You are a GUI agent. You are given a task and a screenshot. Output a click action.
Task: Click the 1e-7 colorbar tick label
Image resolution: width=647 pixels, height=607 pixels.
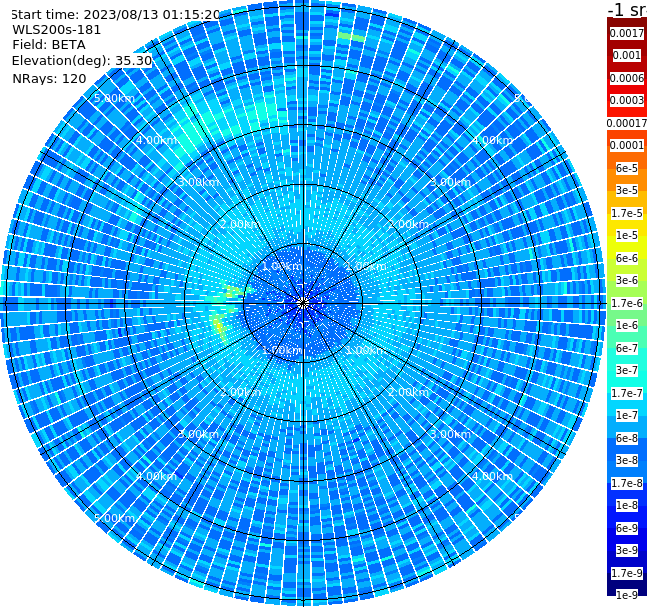coord(627,415)
